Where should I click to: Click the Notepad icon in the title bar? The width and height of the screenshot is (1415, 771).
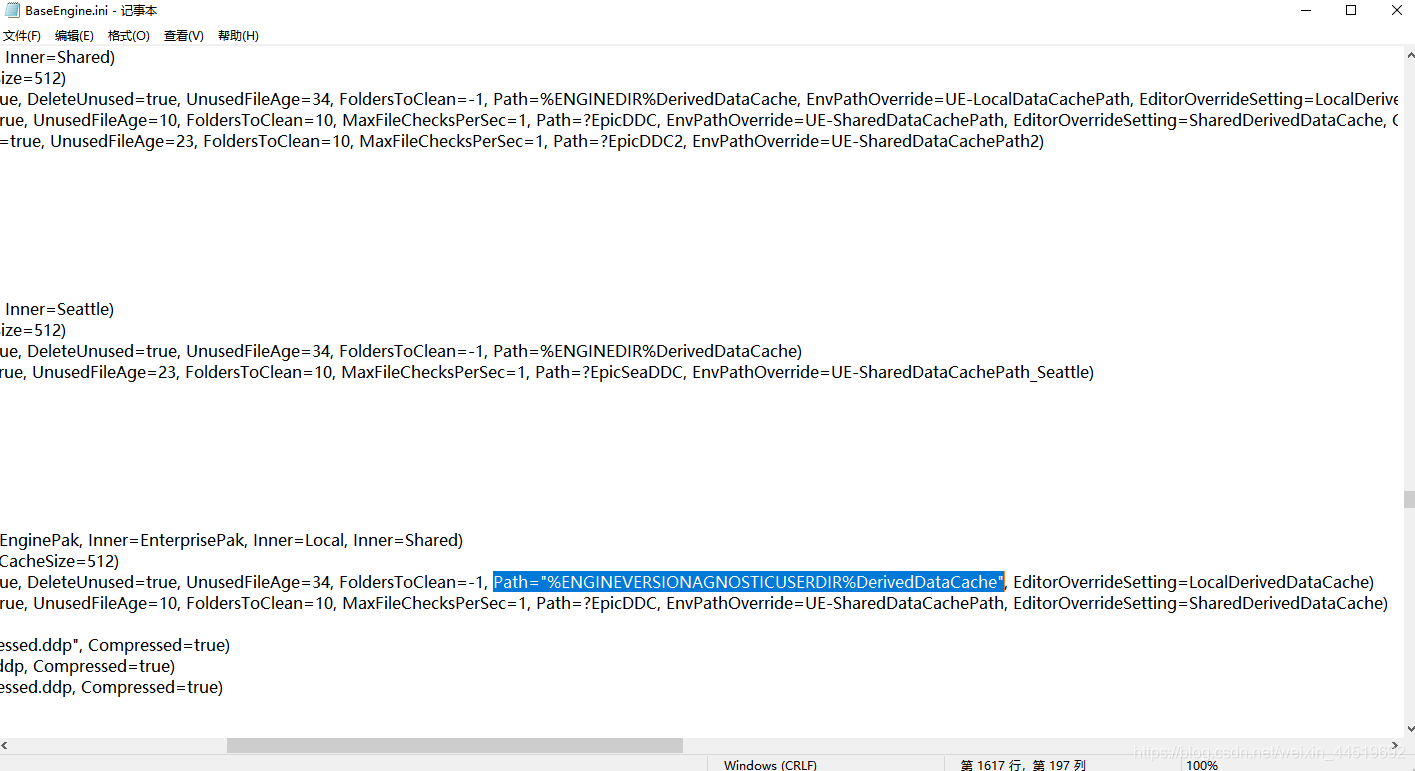12,10
